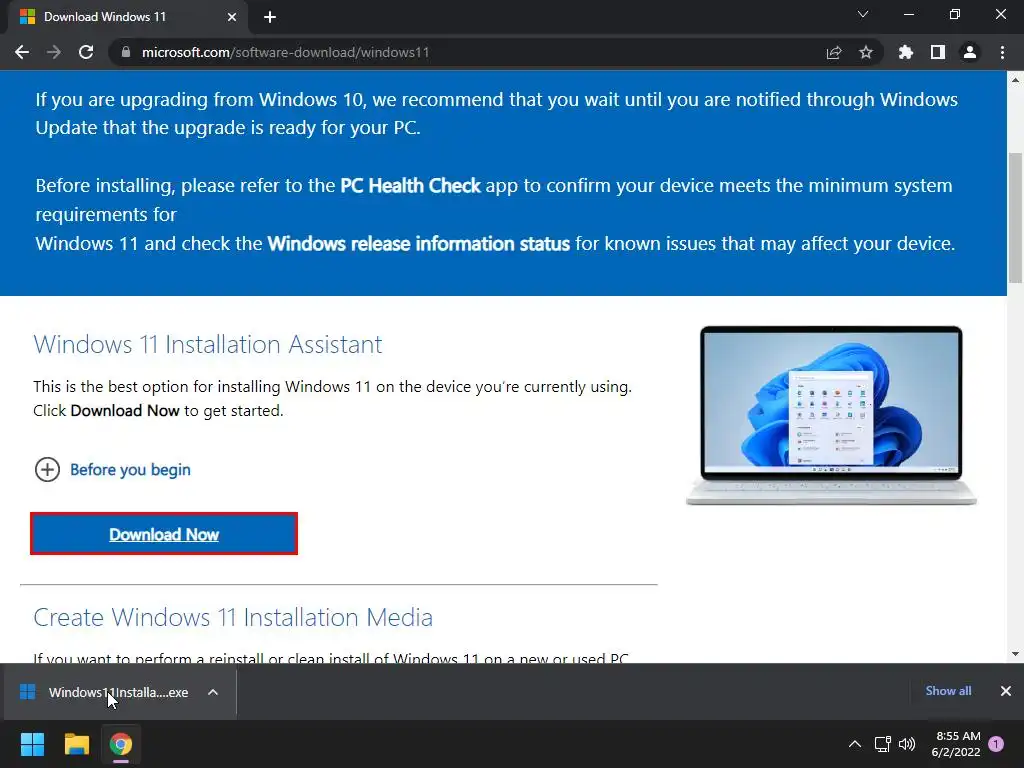The image size is (1024, 768).
Task: Click Show all downloads
Action: (948, 691)
